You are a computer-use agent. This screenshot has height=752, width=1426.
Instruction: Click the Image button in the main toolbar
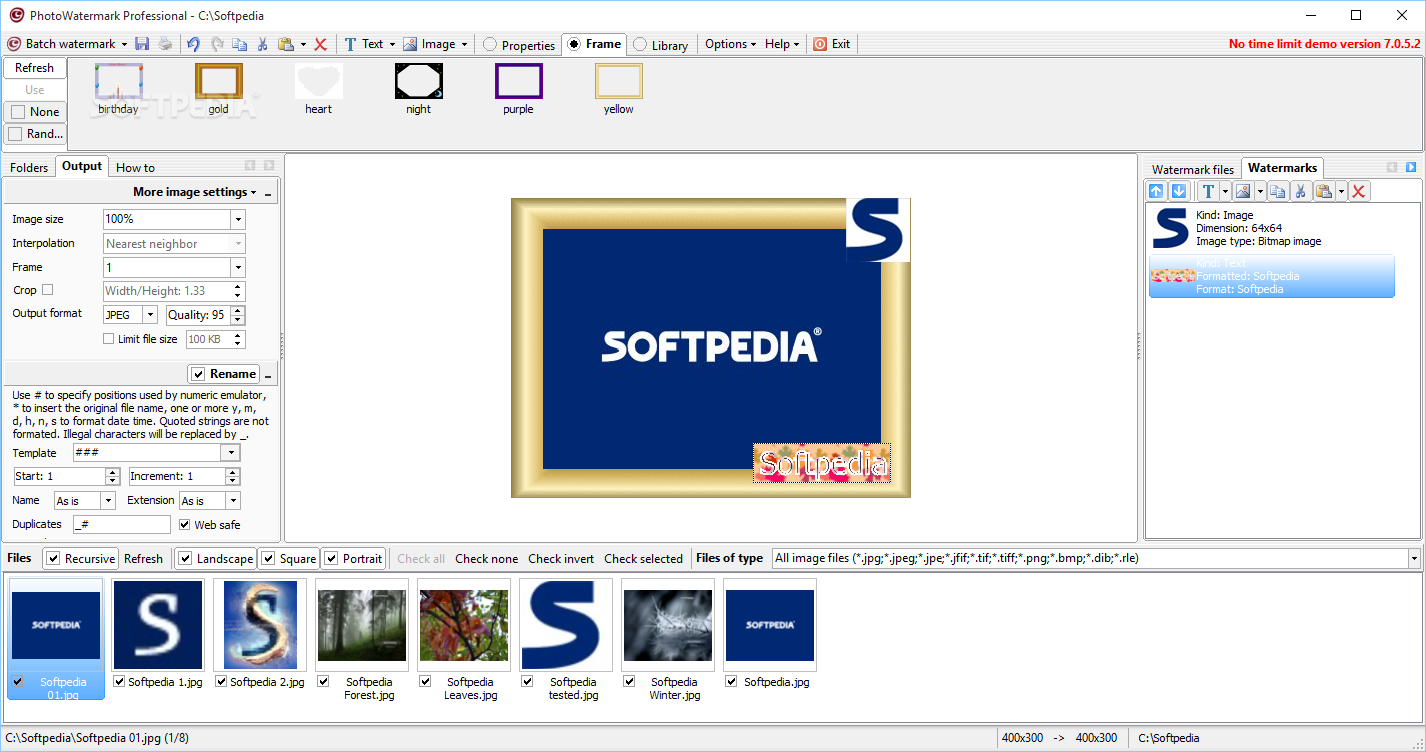coord(435,44)
